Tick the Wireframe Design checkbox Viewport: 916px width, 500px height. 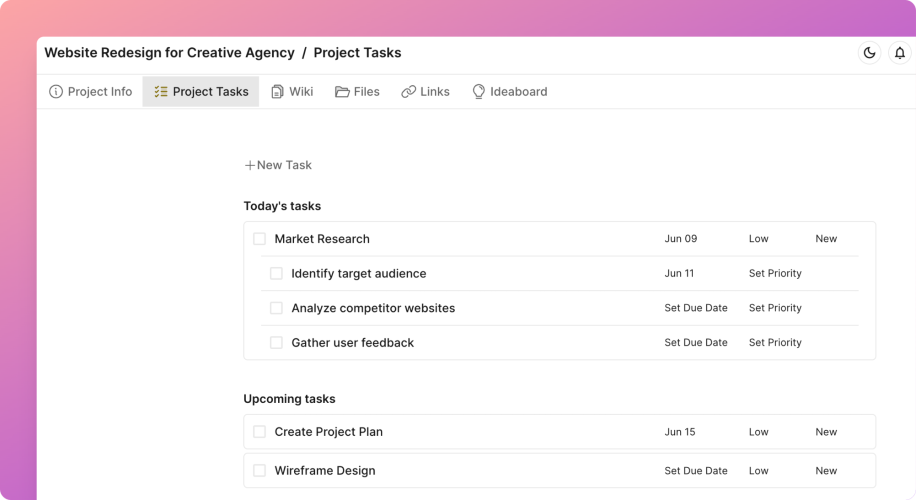pos(259,471)
